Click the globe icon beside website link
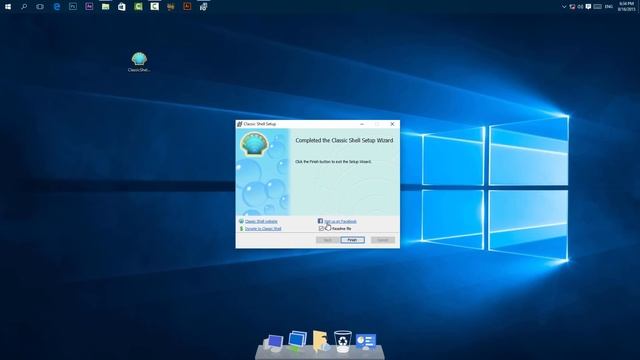The height and width of the screenshot is (360, 640). click(x=241, y=221)
